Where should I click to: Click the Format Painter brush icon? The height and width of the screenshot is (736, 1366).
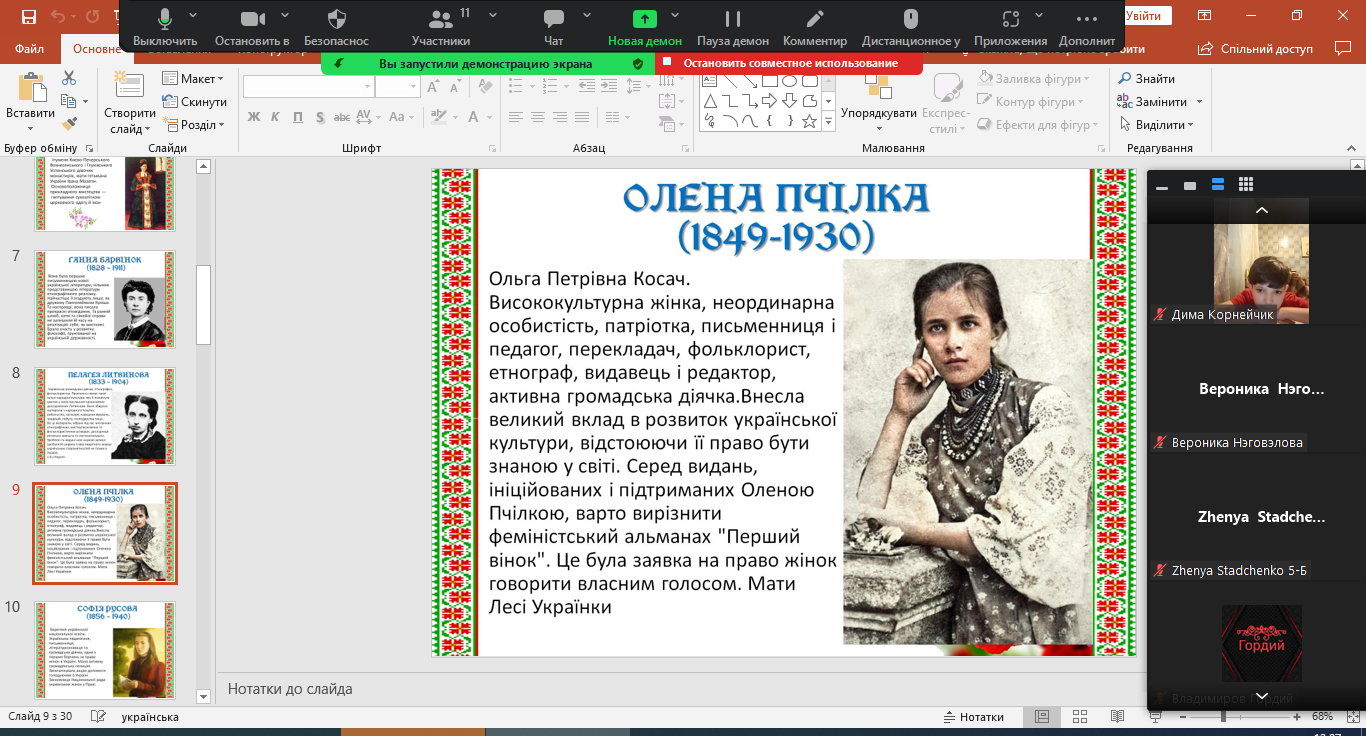coord(69,124)
